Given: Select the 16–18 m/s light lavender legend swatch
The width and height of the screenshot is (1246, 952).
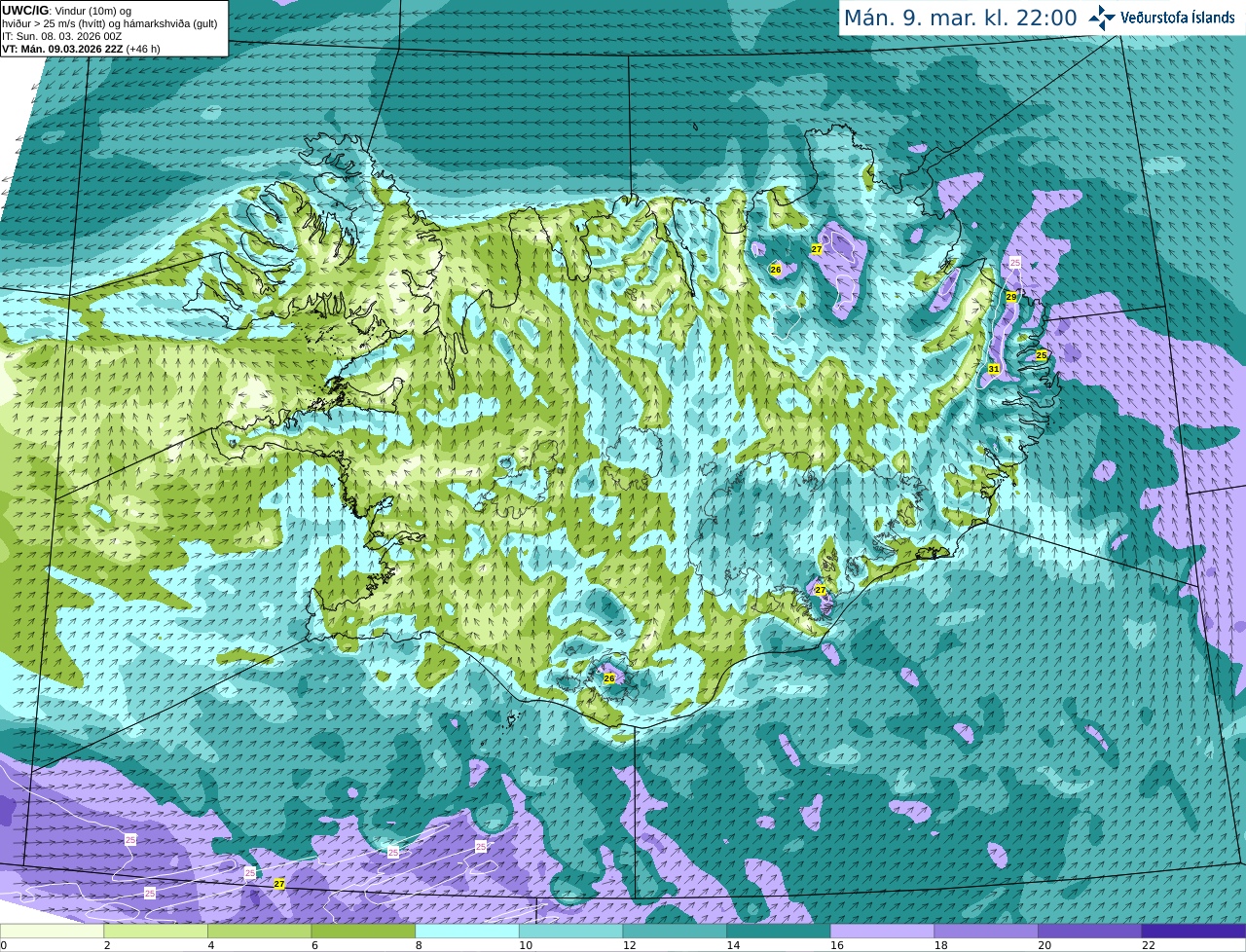Looking at the screenshot, I should tap(882, 931).
